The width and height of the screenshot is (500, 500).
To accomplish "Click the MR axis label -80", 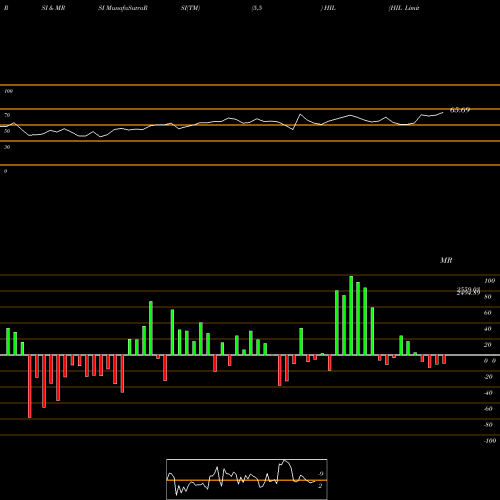I will click(x=488, y=425).
